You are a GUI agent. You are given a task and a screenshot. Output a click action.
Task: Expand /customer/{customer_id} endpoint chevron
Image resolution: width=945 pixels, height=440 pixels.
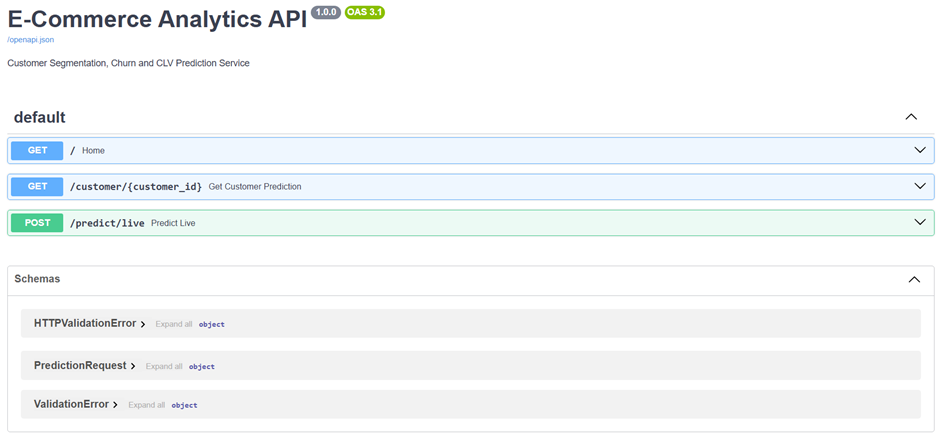pyautogui.click(x=920, y=187)
